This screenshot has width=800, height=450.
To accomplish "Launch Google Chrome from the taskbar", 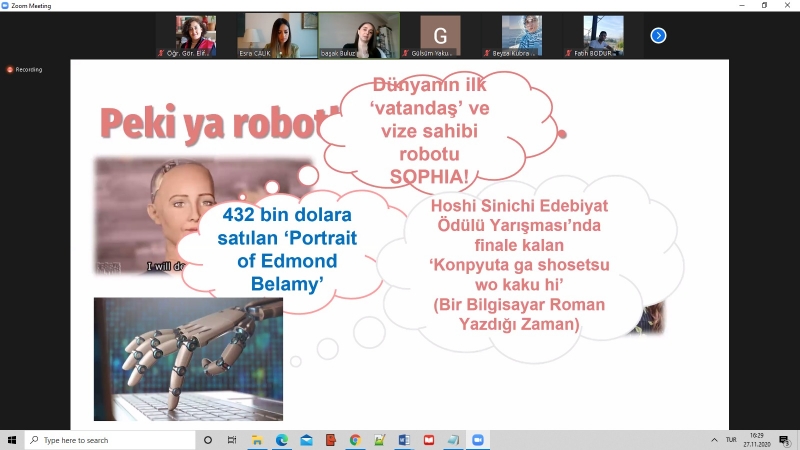I will click(x=355, y=440).
